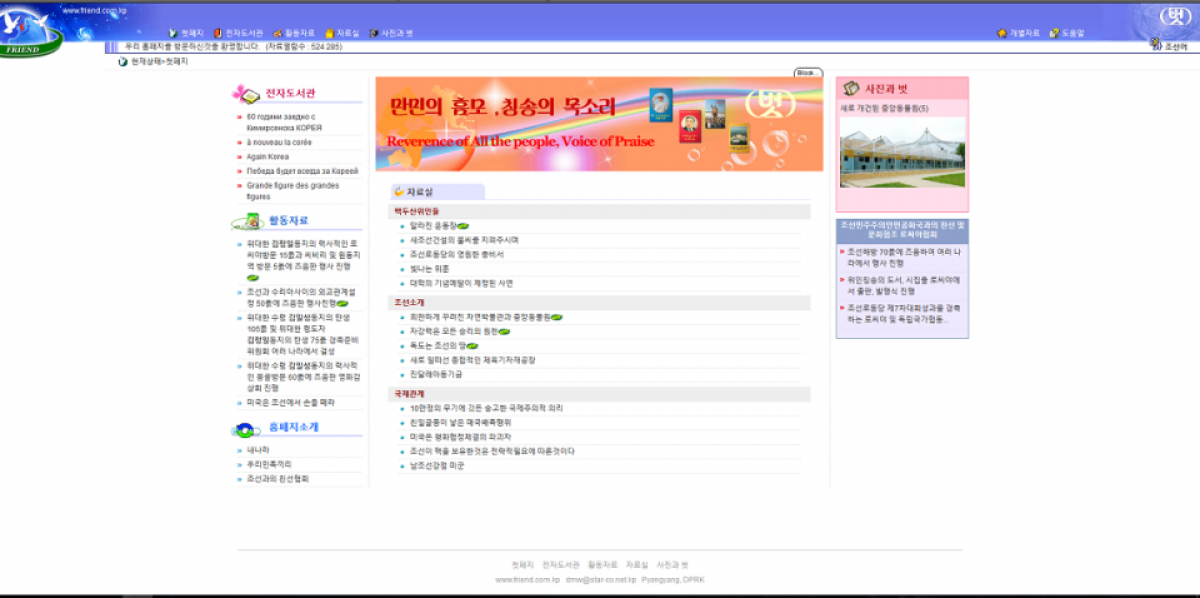Click the red book icon for 전자도서관 nav item

218,30
